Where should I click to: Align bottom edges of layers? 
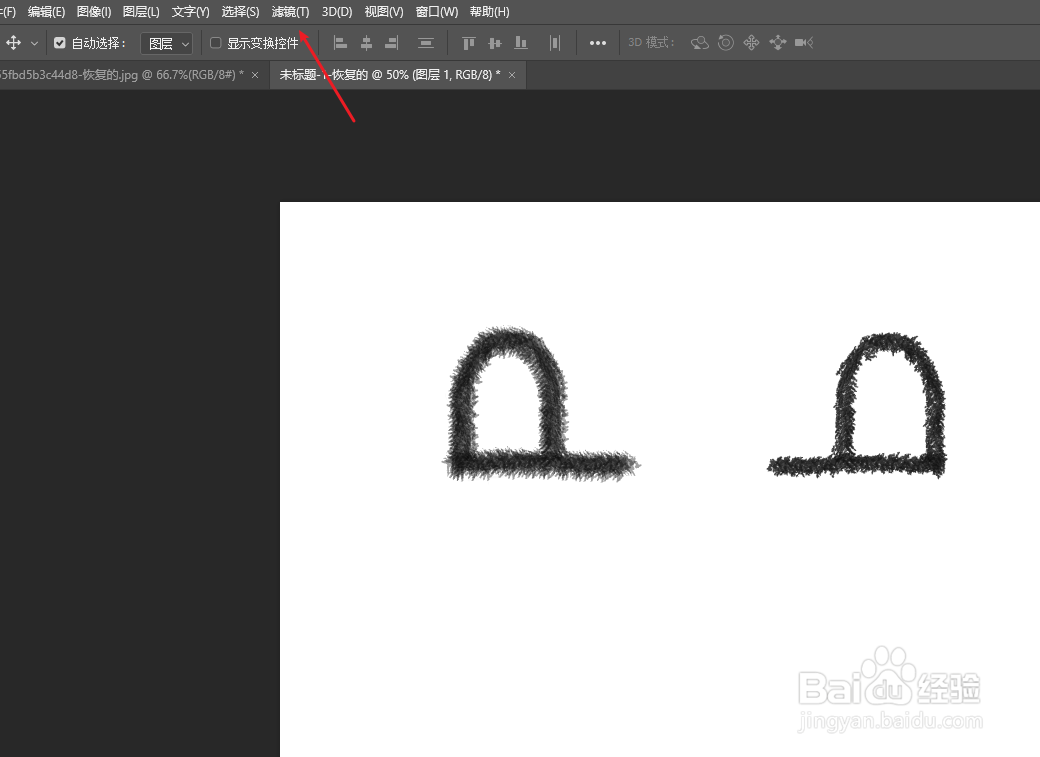point(521,43)
